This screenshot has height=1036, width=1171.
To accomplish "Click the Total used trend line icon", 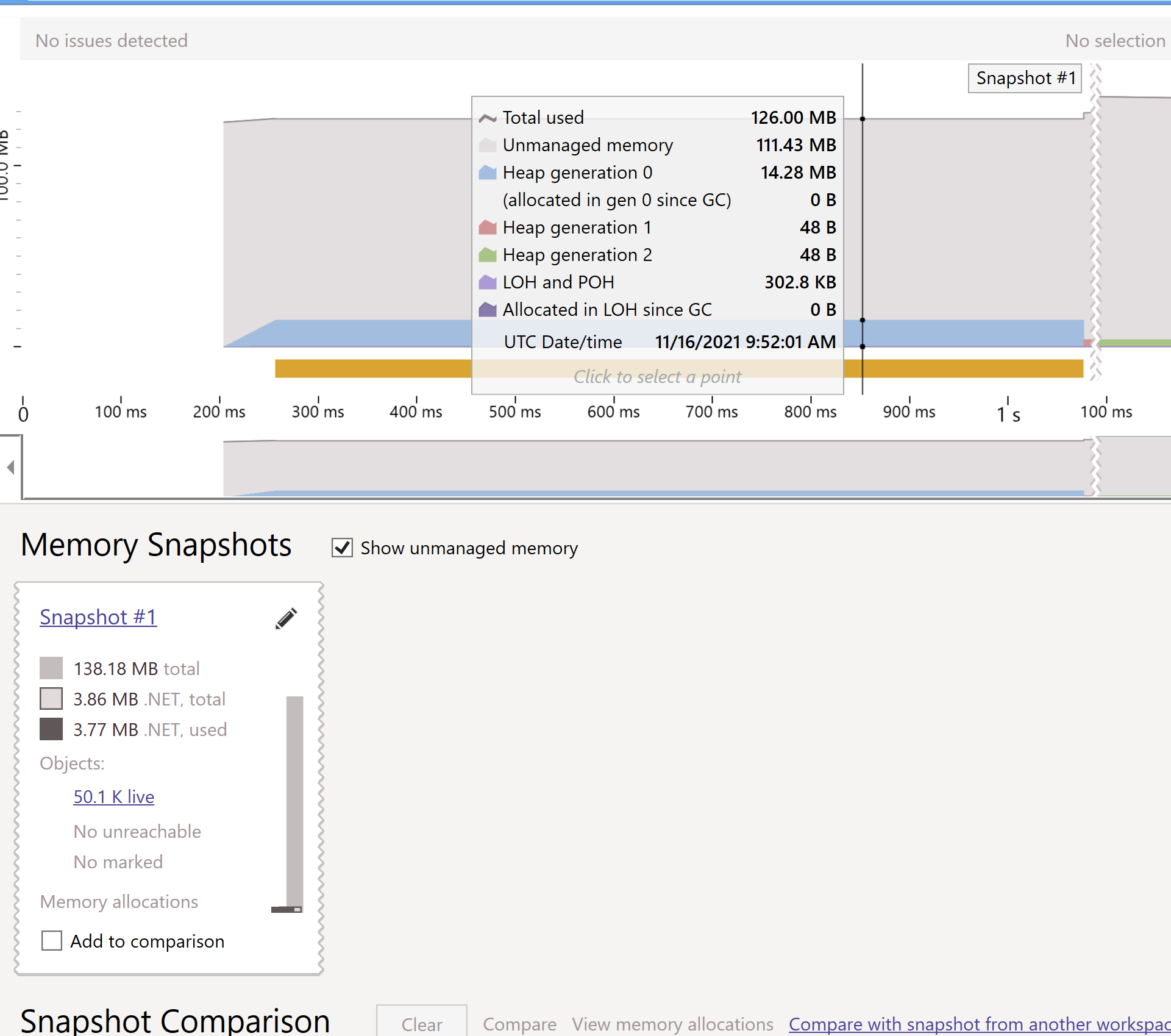I will tap(488, 117).
